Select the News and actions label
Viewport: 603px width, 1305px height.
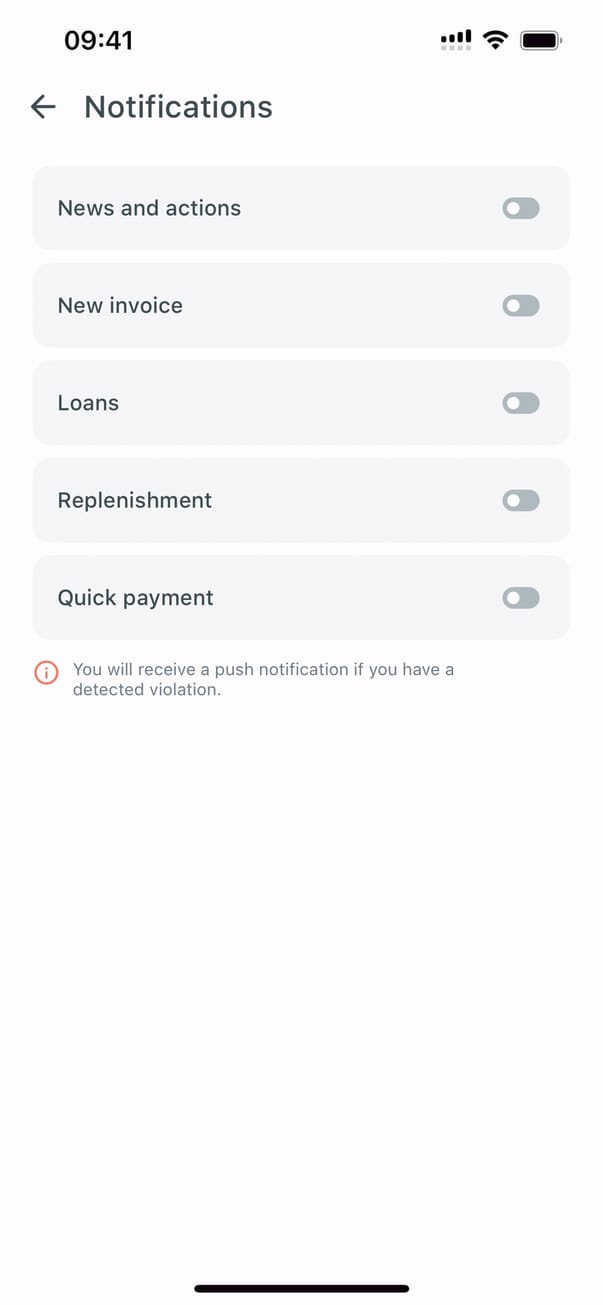click(x=149, y=208)
